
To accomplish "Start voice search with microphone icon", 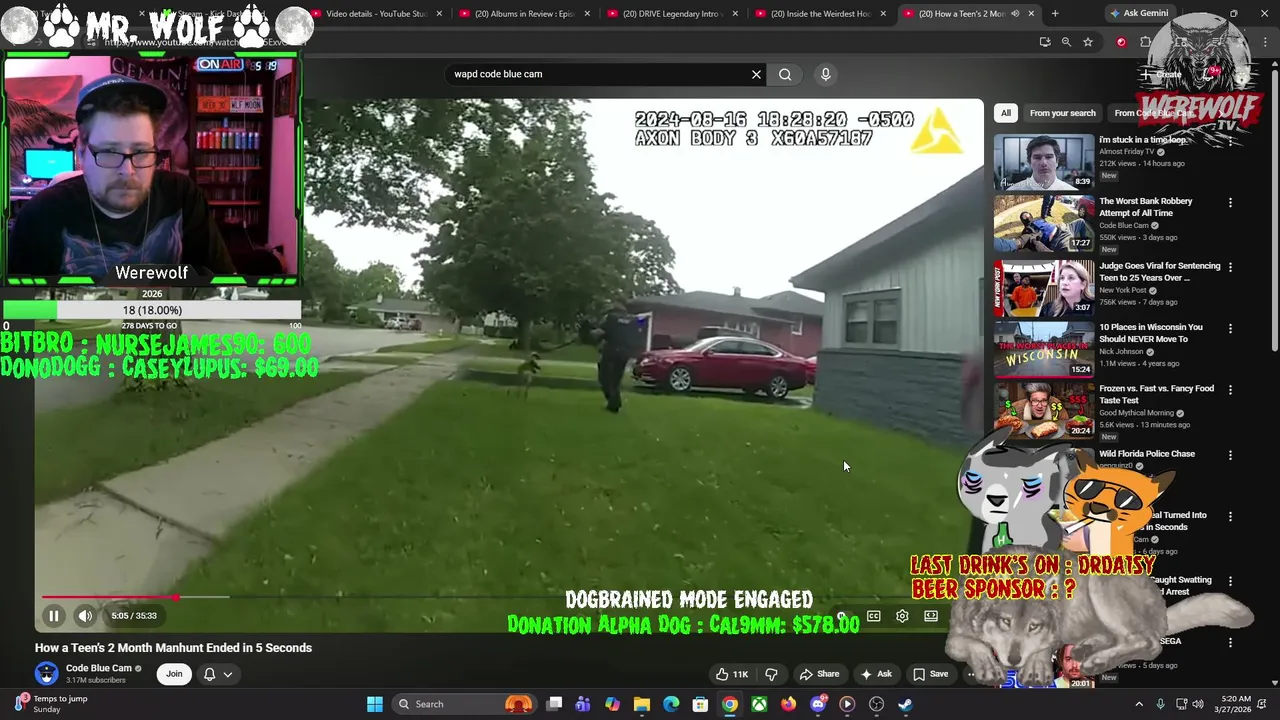I will [x=825, y=74].
